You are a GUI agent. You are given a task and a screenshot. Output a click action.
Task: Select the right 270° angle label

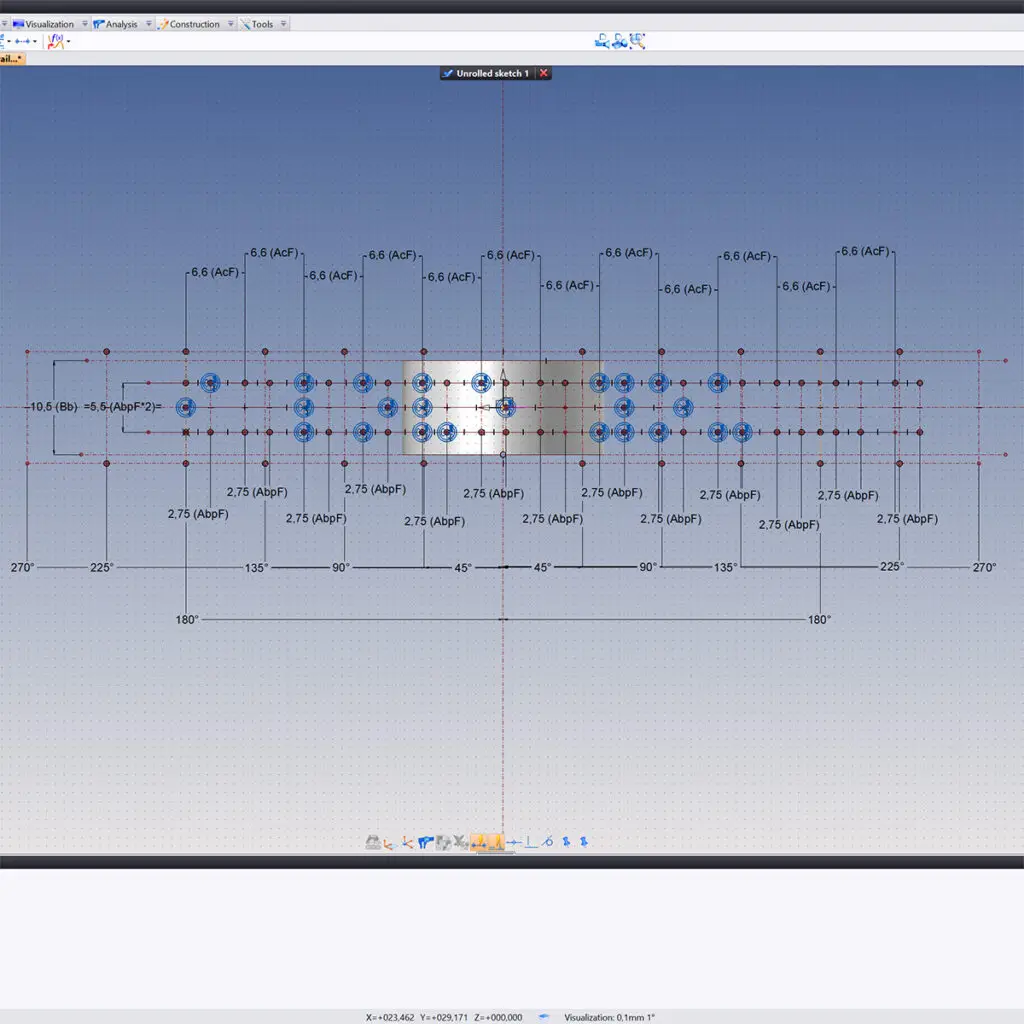[984, 567]
